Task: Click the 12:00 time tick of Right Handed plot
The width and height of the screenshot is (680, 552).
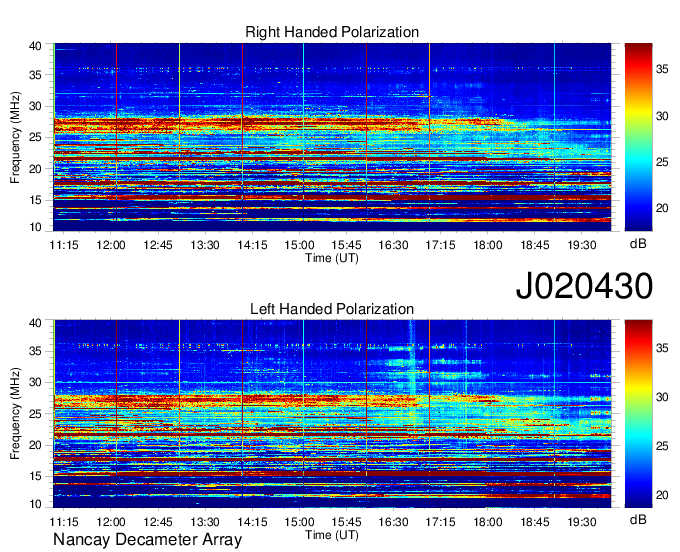Action: [111, 245]
